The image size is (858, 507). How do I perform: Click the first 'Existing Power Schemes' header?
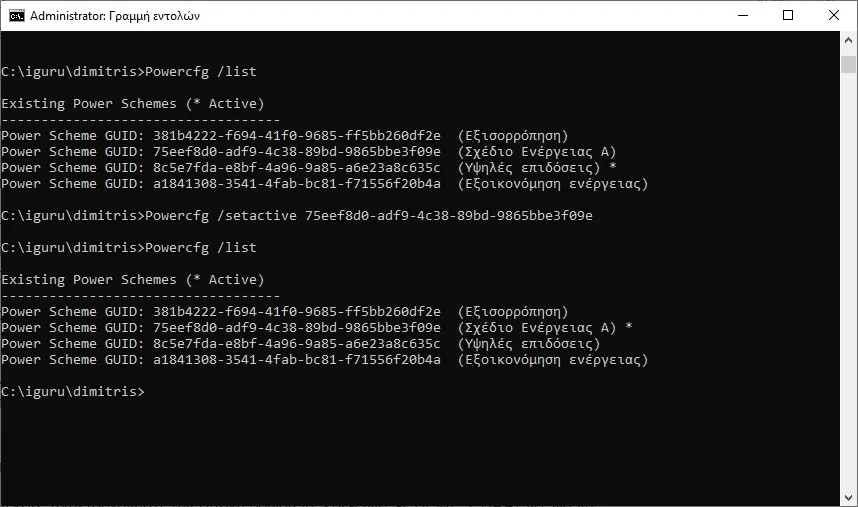[132, 104]
